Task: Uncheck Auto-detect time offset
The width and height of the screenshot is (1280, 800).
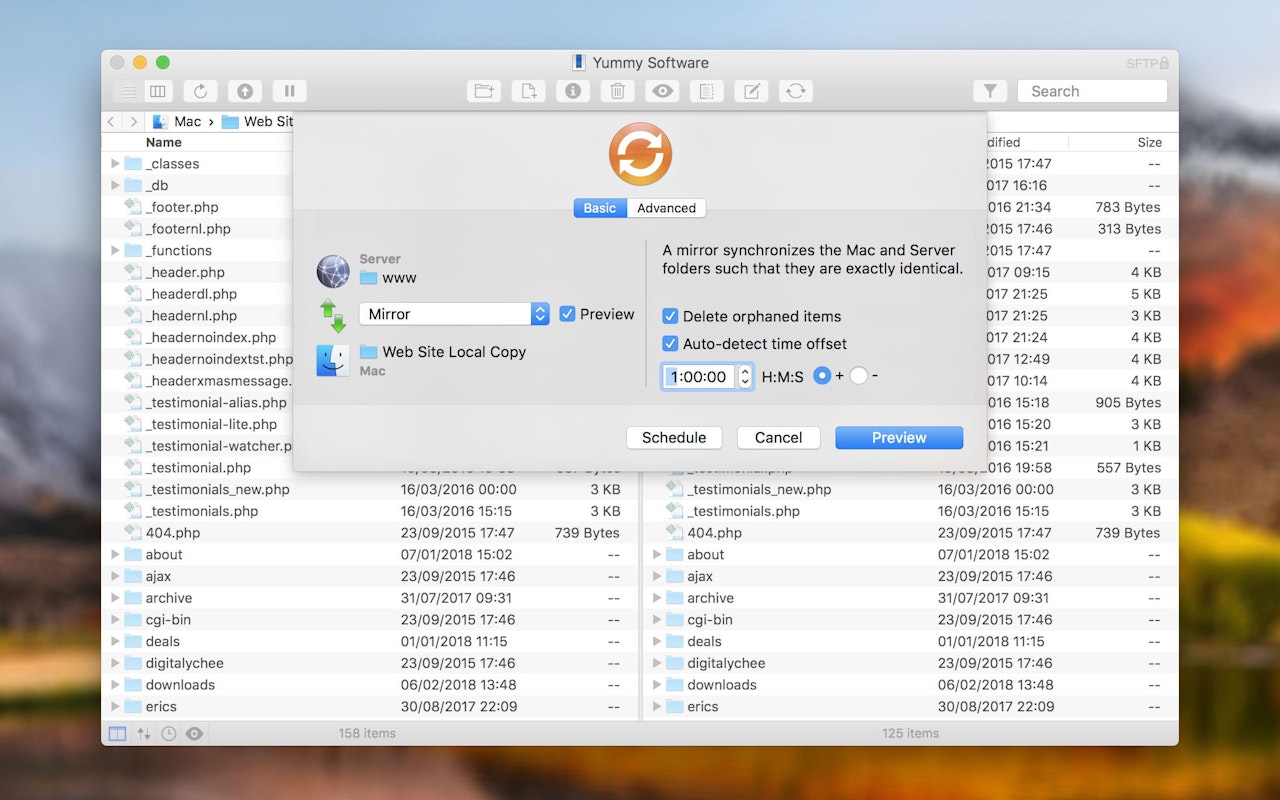Action: point(671,343)
